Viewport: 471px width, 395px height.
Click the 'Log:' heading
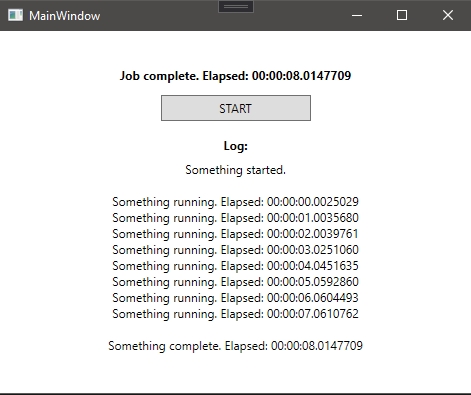coord(236,146)
